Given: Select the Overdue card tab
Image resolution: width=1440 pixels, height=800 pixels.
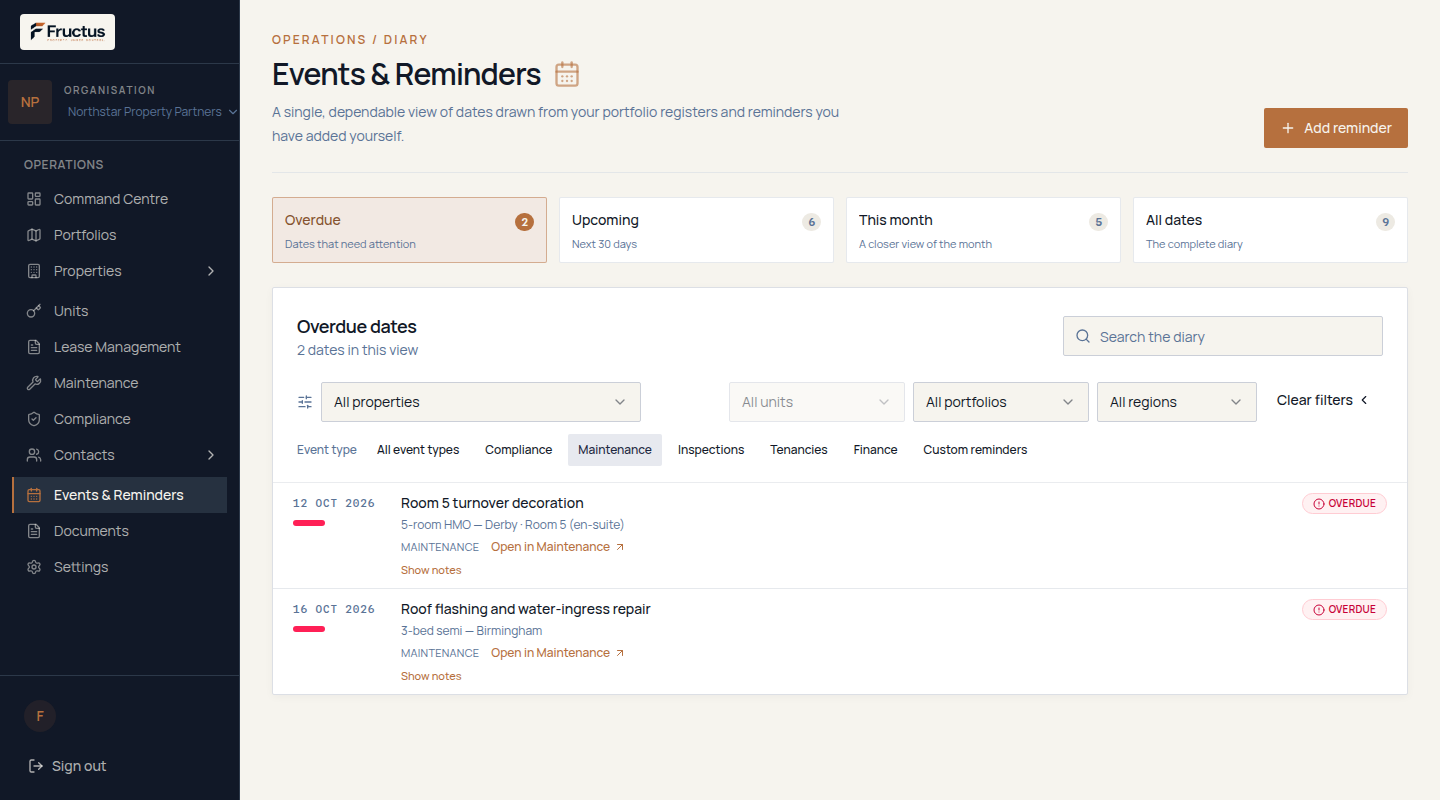Looking at the screenshot, I should point(409,230).
